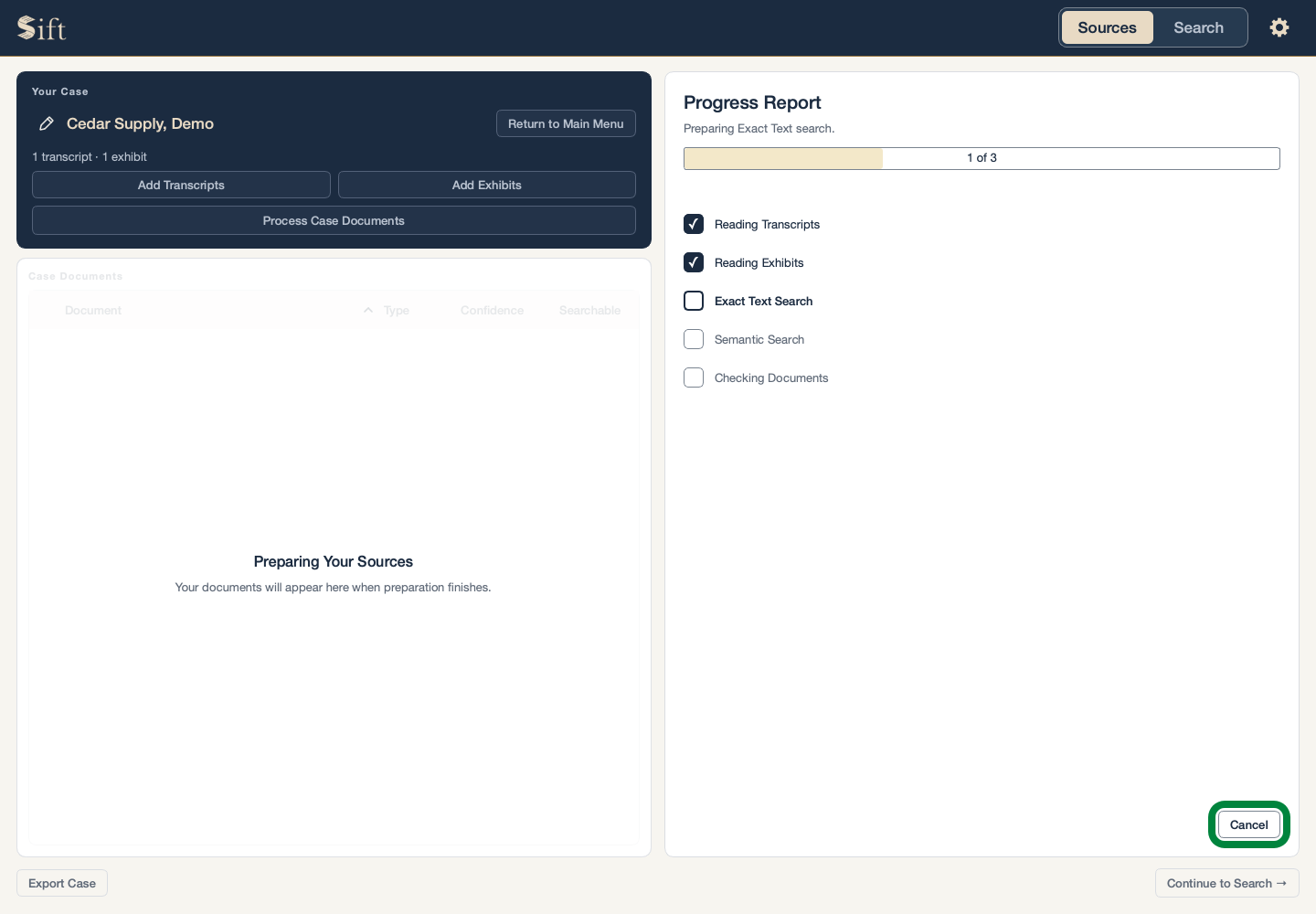Viewport: 1316px width, 914px height.
Task: Click 'Preparing Exact Text search.' status text
Action: tap(759, 129)
